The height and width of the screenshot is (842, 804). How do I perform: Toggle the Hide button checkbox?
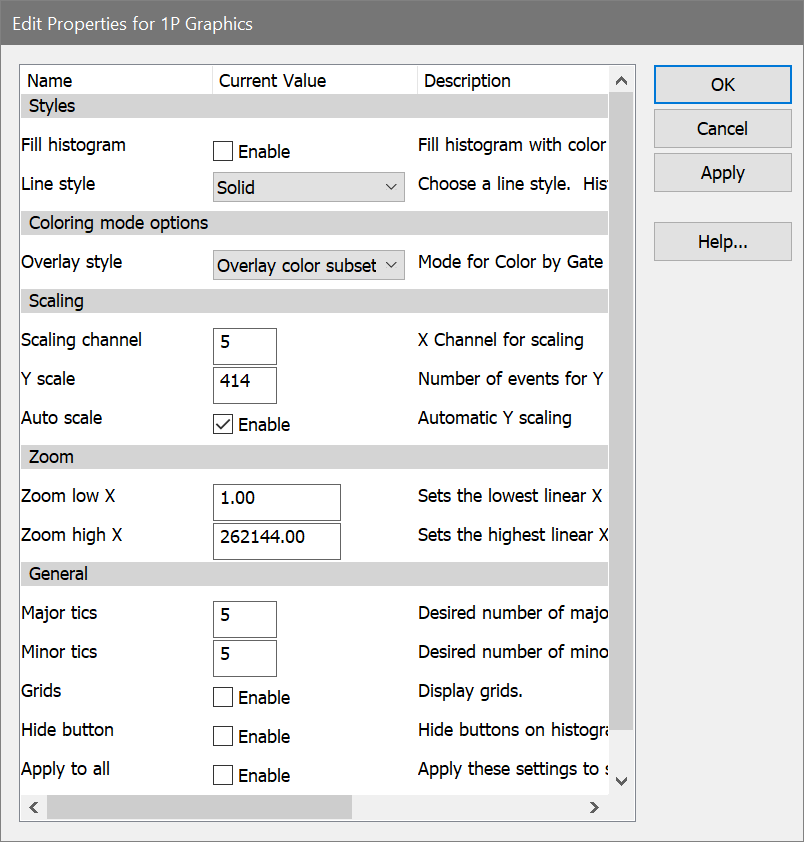coord(223,737)
